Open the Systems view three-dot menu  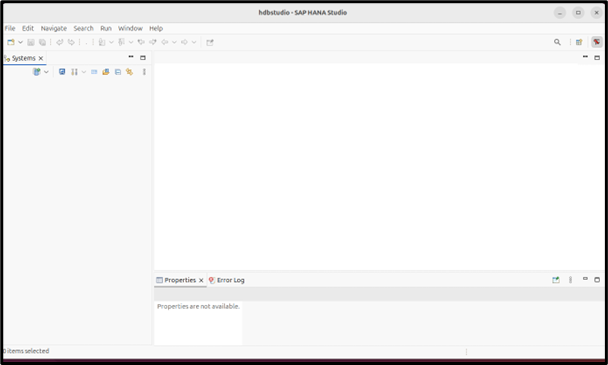point(144,72)
